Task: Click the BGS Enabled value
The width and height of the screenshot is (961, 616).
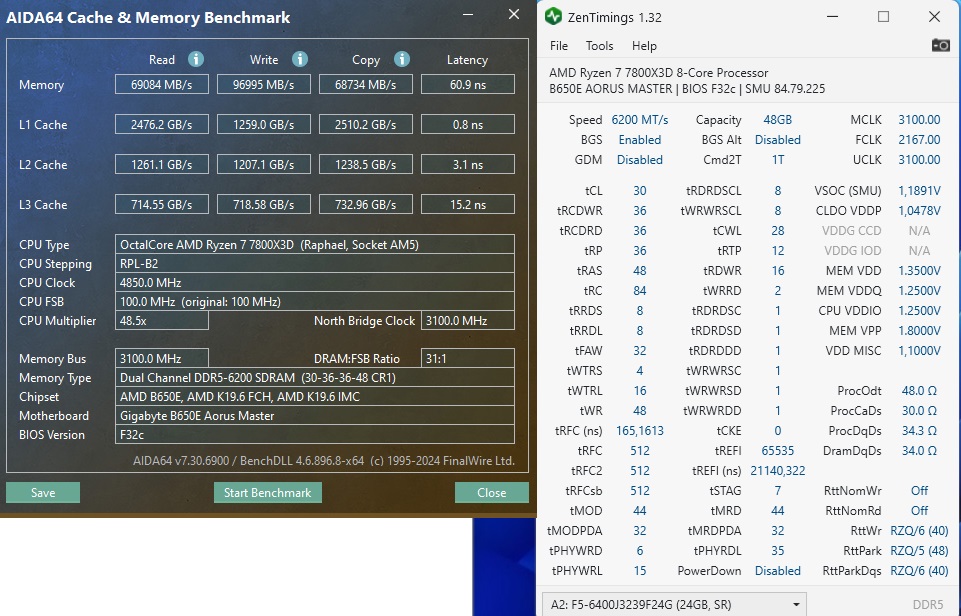Action: pos(639,140)
